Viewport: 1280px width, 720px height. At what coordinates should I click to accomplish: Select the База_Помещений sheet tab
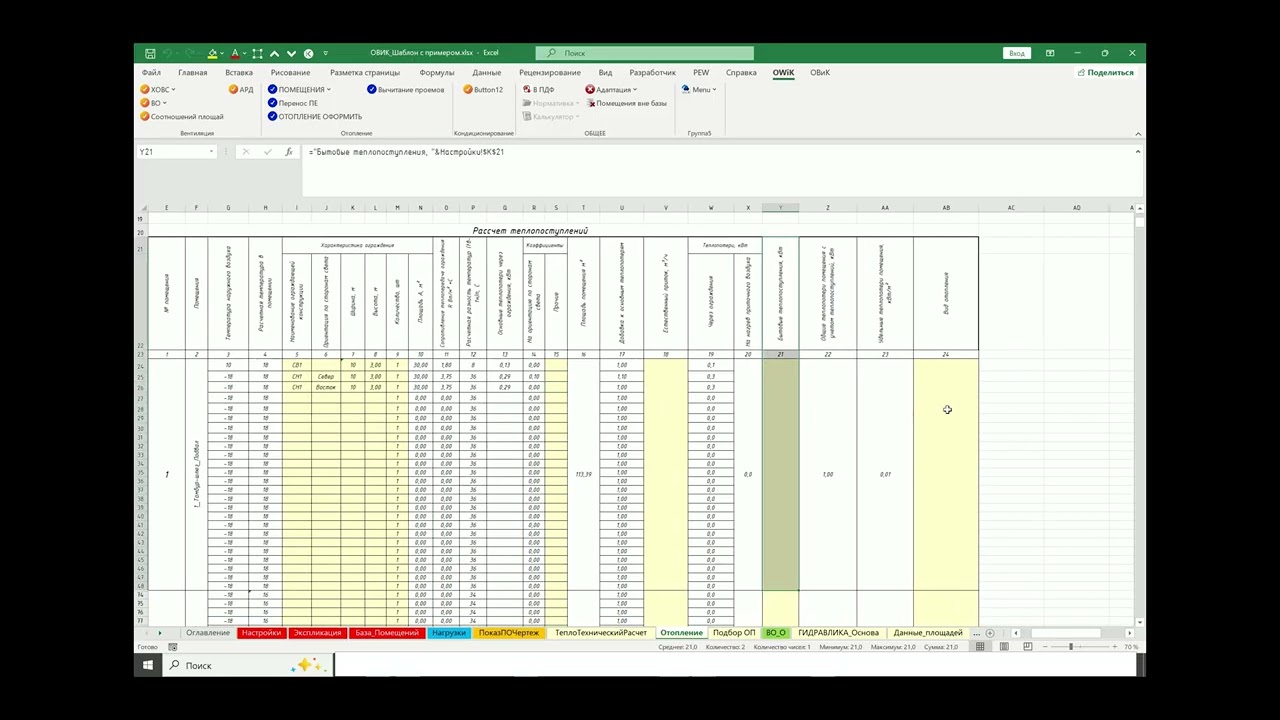pyautogui.click(x=387, y=633)
